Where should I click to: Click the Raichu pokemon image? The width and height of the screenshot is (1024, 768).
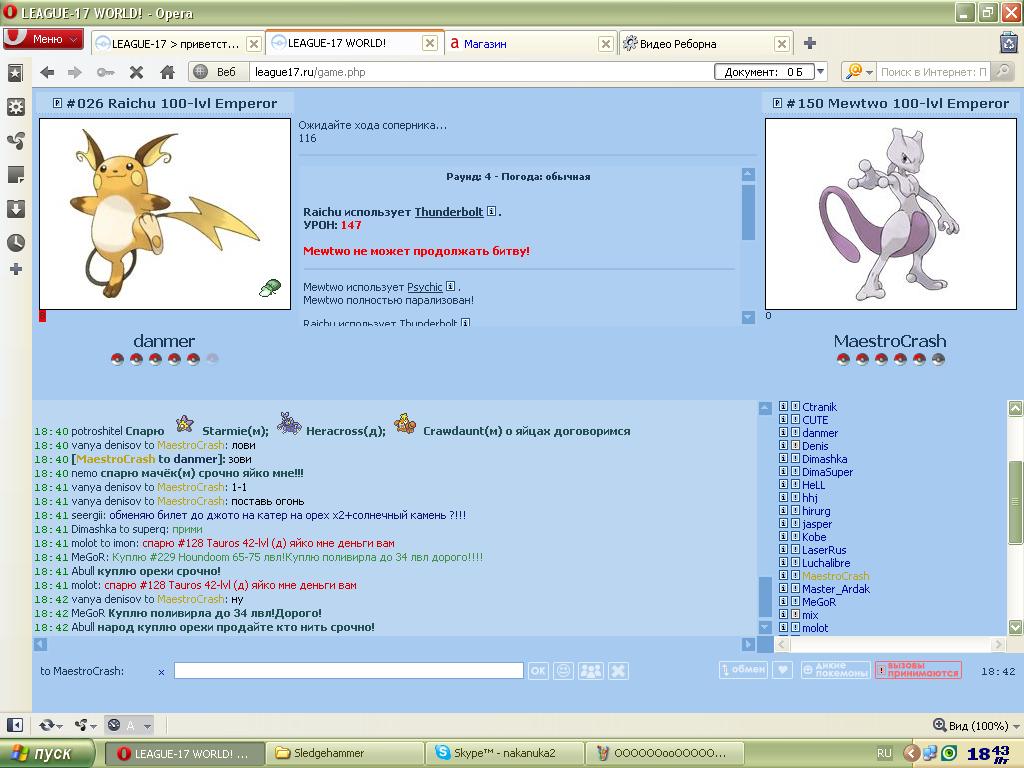[x=165, y=214]
